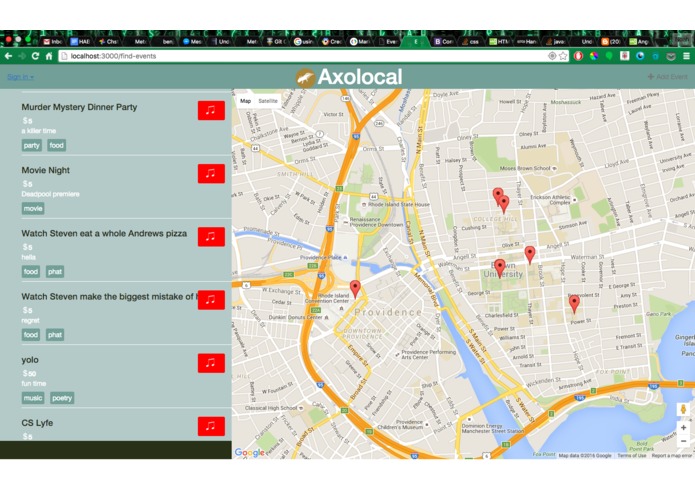This screenshot has width=695, height=494.
Task: Zoom out with the map minus button
Action: pos(683,441)
